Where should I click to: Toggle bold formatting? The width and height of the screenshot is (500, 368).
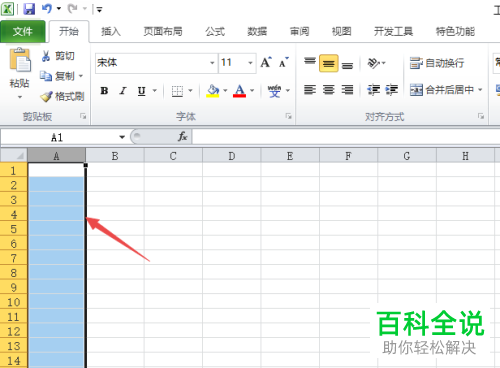tap(104, 90)
